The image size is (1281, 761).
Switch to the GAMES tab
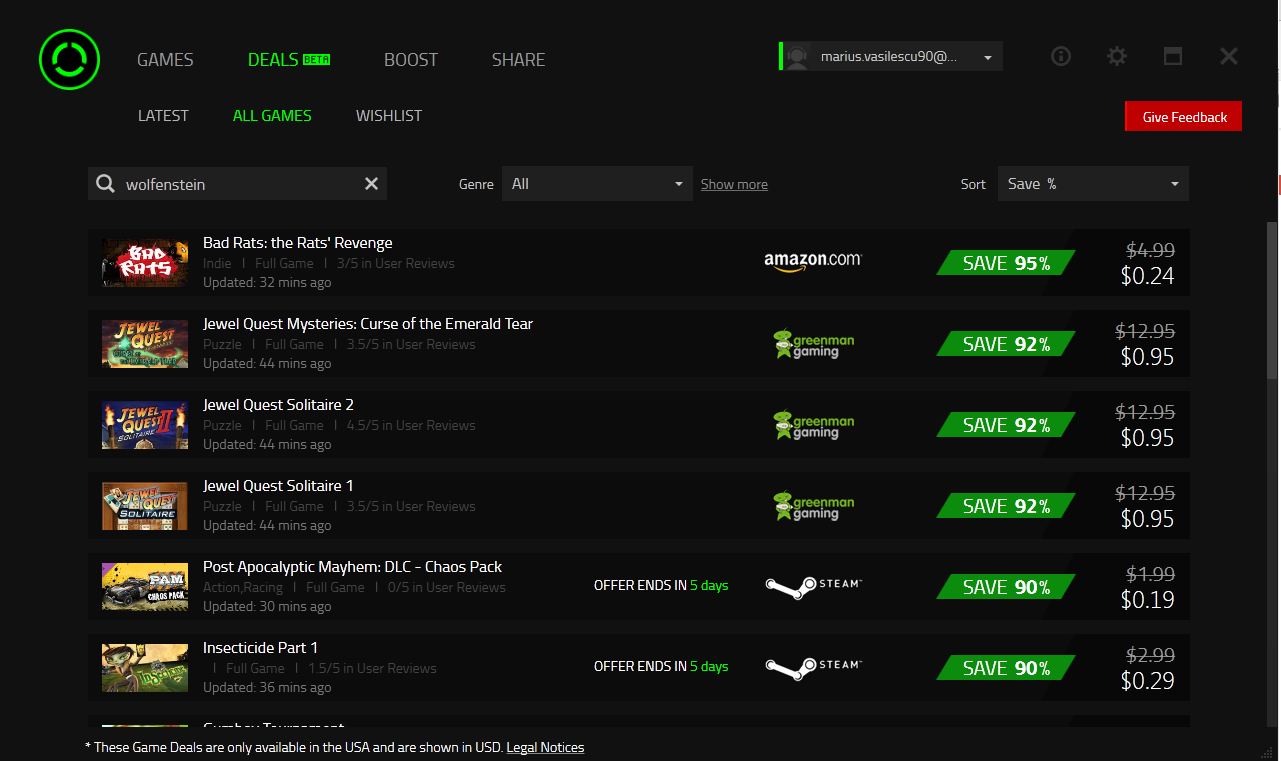click(165, 60)
